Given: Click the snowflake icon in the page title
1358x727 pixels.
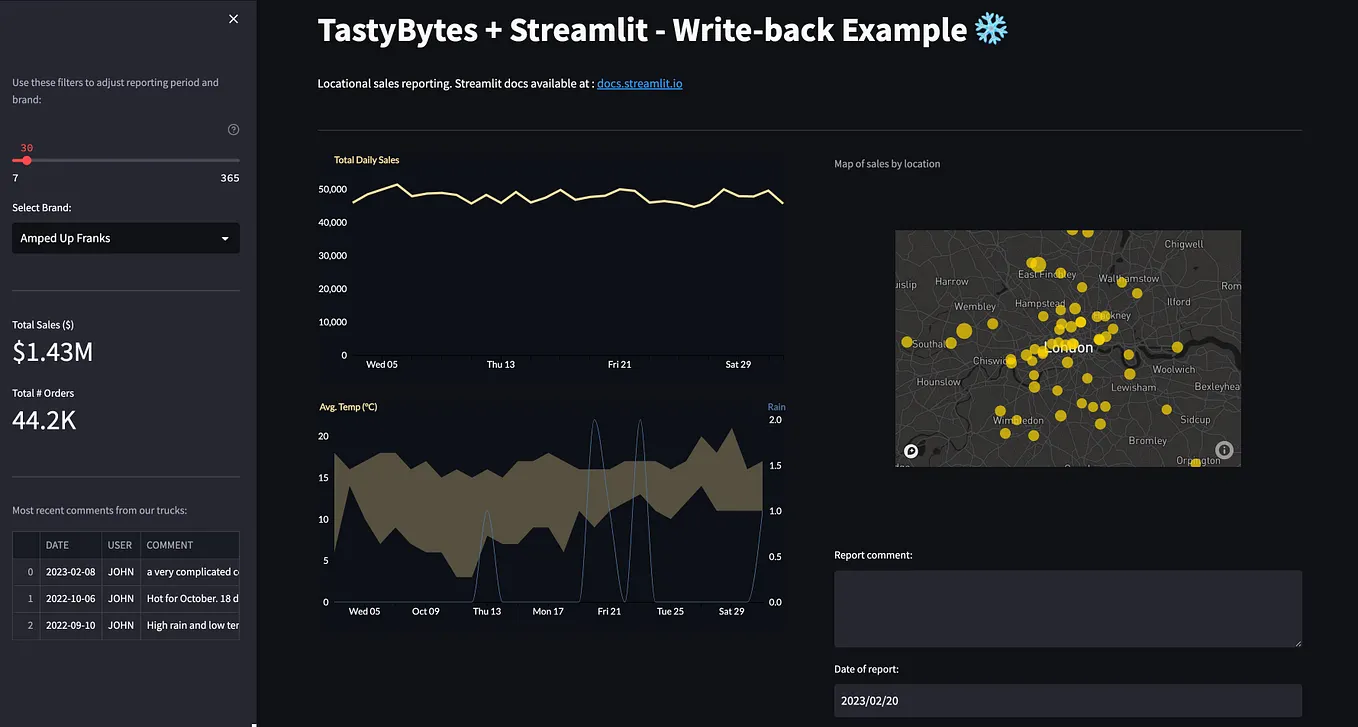Looking at the screenshot, I should (x=991, y=29).
